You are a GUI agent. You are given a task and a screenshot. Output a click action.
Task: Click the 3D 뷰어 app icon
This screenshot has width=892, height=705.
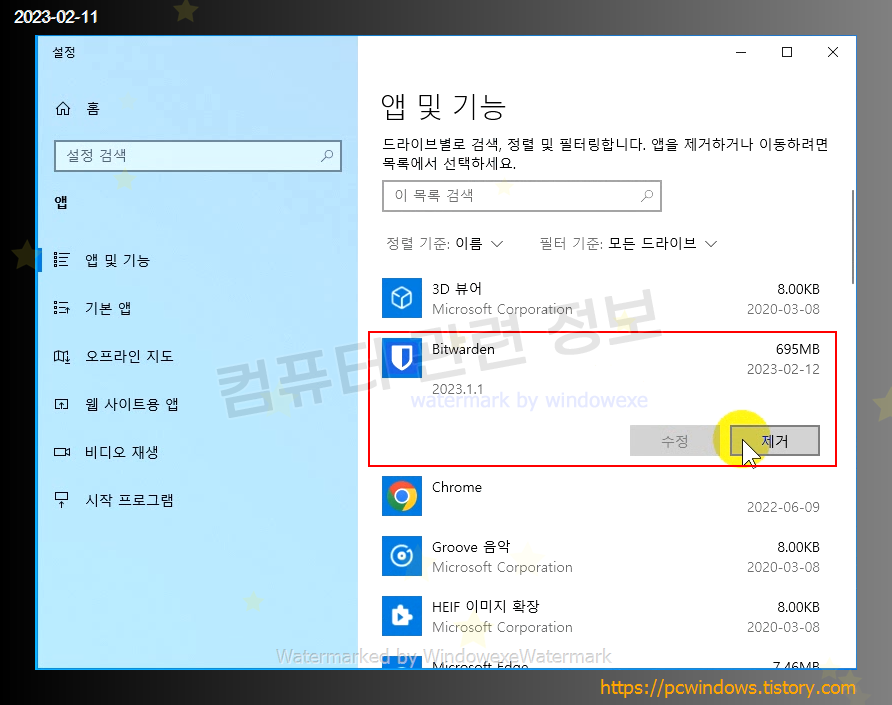pyautogui.click(x=402, y=298)
